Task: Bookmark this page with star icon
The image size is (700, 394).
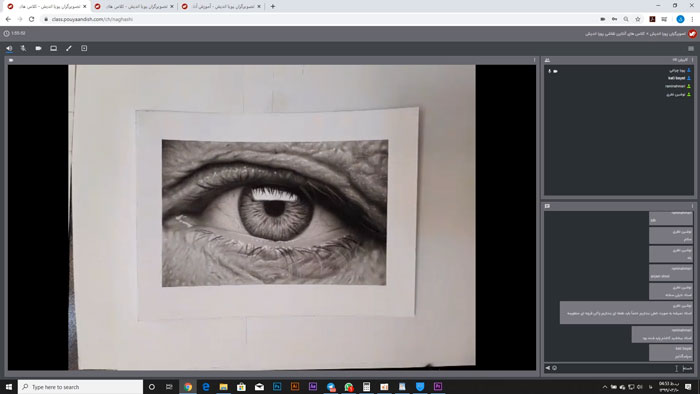Action: point(638,19)
